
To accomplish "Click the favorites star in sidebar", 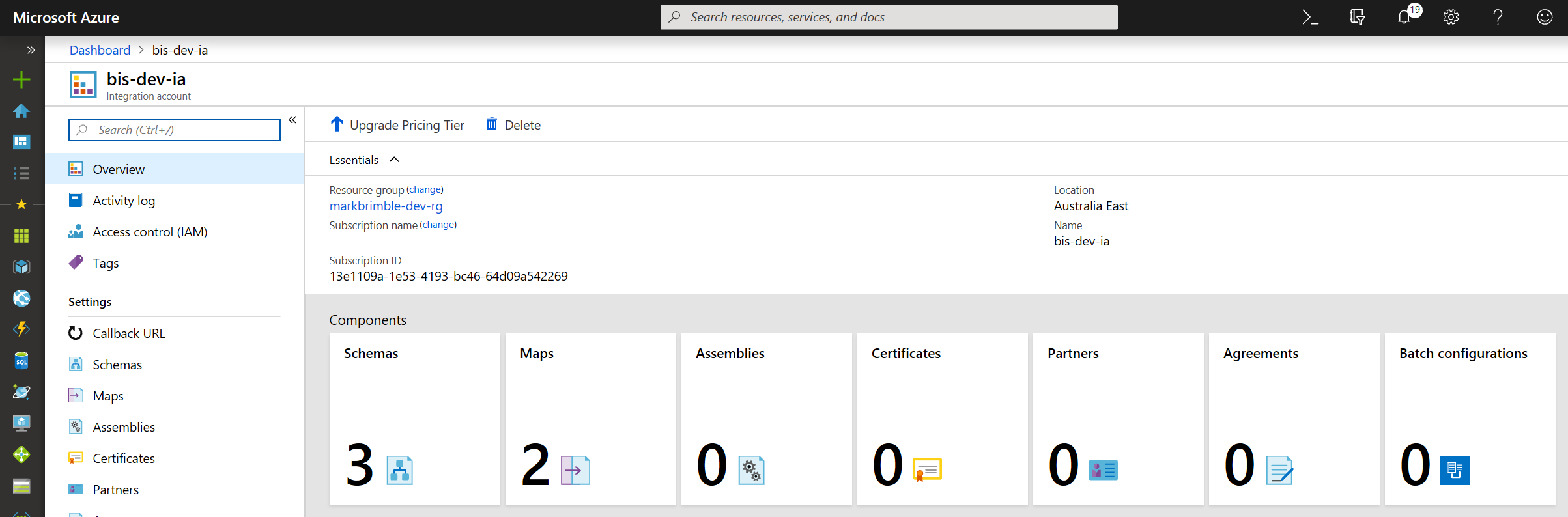I will tap(21, 204).
